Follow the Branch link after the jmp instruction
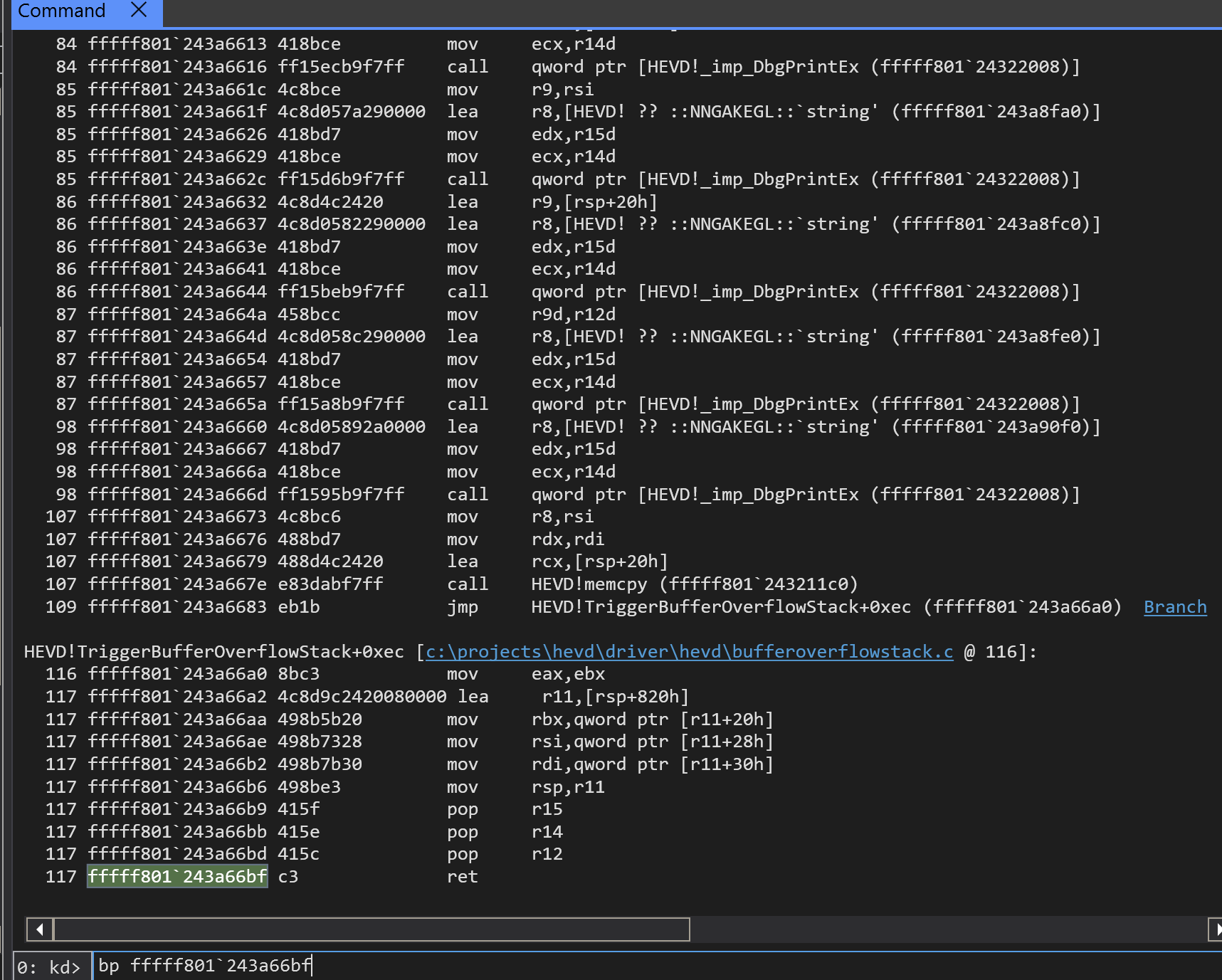This screenshot has height=980, width=1222. pyautogui.click(x=1175, y=607)
